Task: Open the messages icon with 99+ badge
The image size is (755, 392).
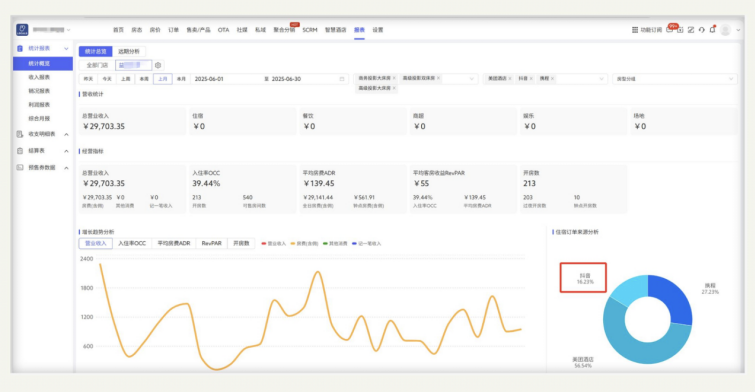Action: [669, 30]
